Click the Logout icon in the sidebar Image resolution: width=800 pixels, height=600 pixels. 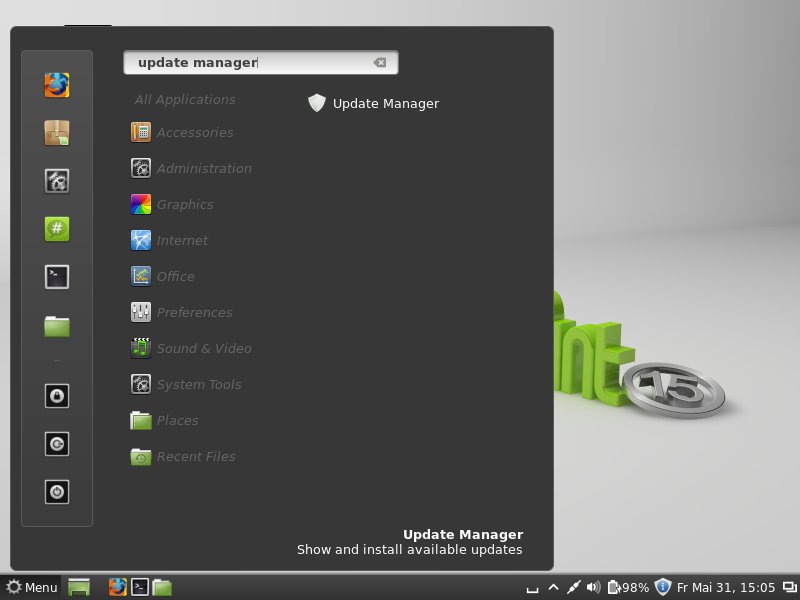click(57, 444)
